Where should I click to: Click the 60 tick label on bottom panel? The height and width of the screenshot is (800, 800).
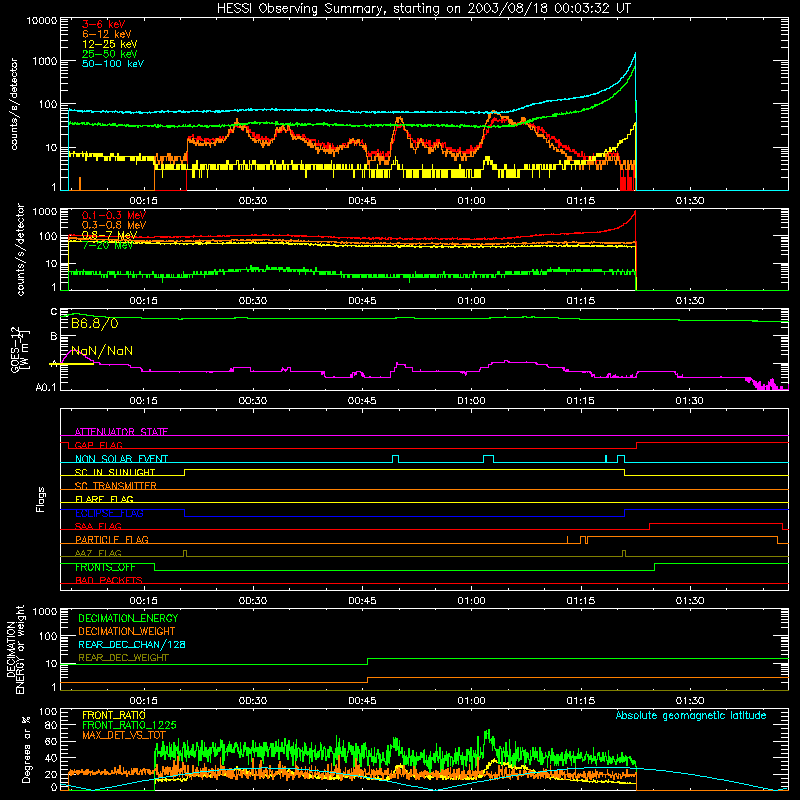click(51, 741)
